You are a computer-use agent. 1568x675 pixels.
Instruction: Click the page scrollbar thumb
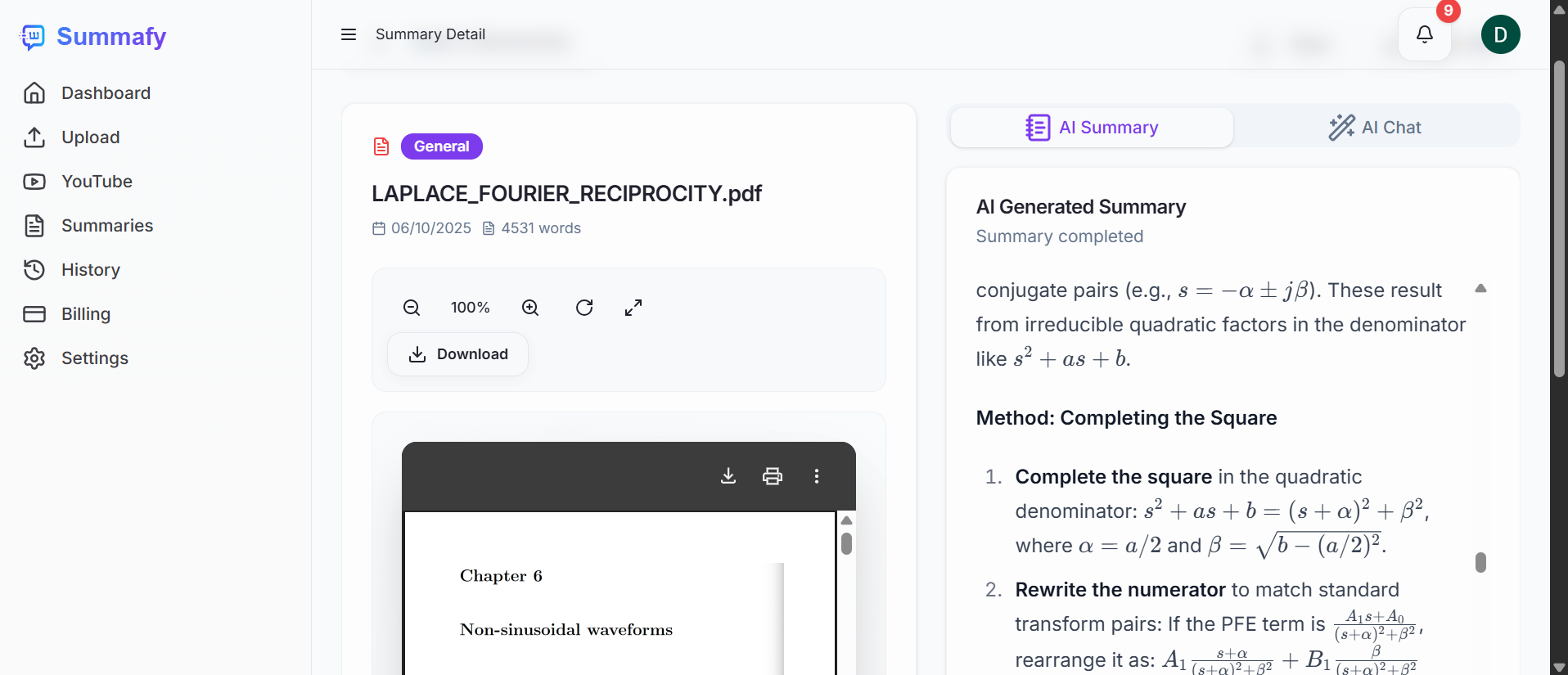click(x=1559, y=218)
